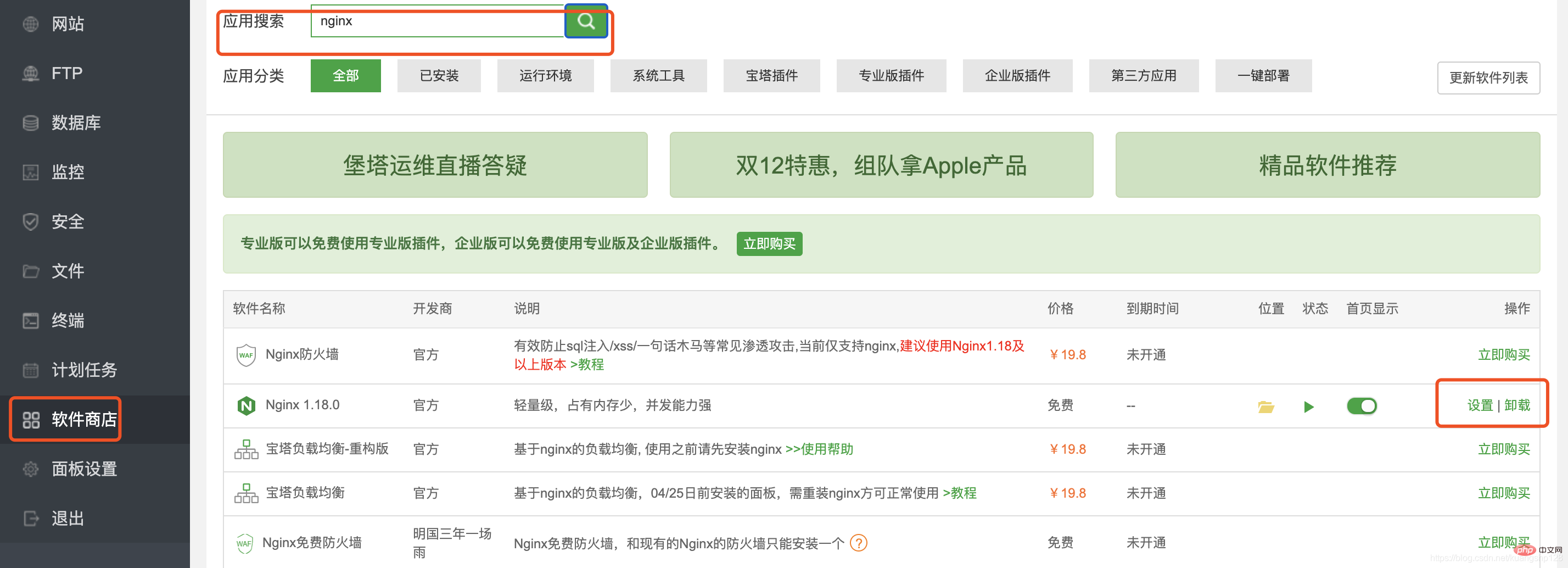Select the 已安装 category tab
This screenshot has height=568, width=1568.
point(439,75)
